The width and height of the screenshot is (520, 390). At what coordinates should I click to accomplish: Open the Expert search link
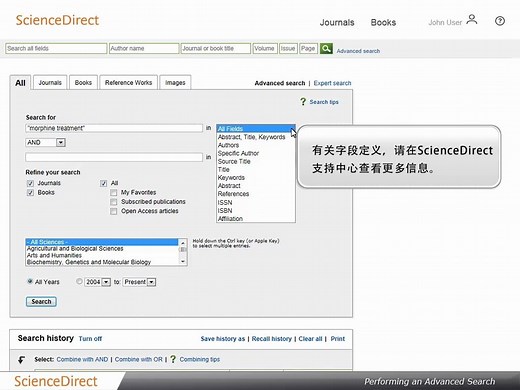[332, 83]
